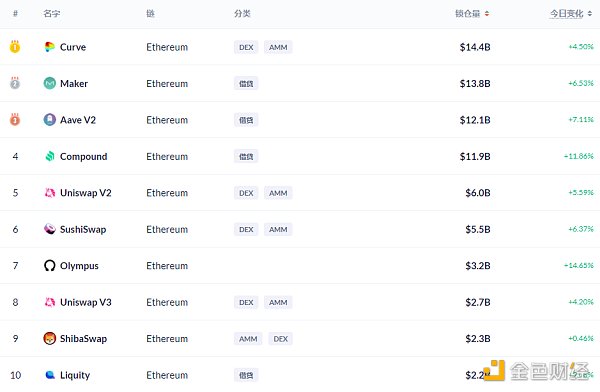Image resolution: width=600 pixels, height=392 pixels.
Task: Select the 借贷 tag in Maker row
Action: [x=246, y=83]
